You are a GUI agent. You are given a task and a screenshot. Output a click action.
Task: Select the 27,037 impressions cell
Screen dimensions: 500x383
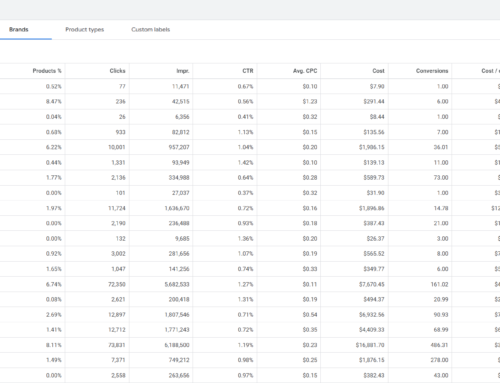tap(180, 193)
